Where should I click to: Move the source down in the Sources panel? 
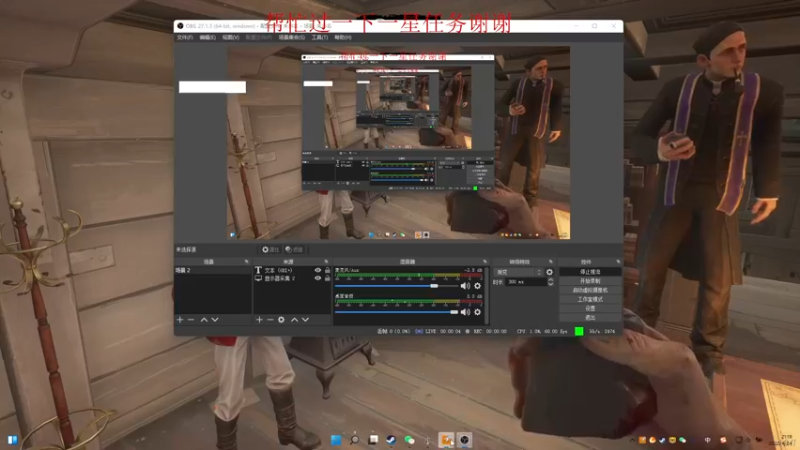pos(305,320)
